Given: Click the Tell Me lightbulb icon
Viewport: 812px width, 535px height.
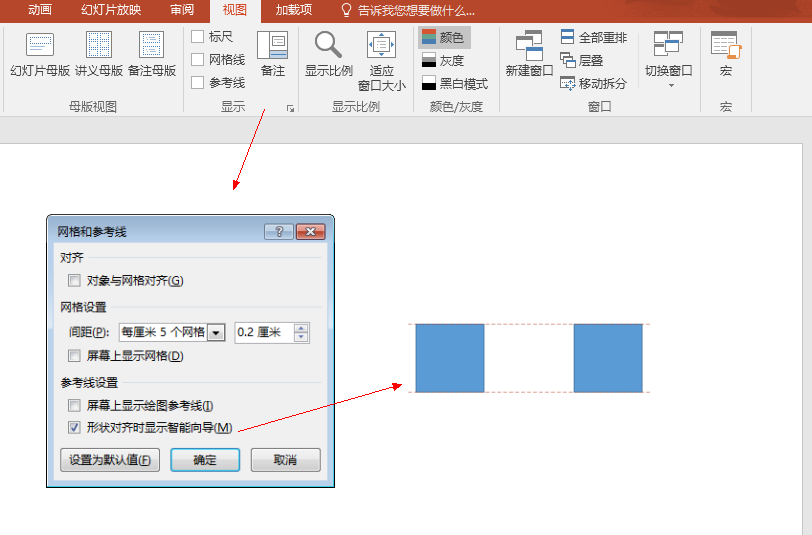Looking at the screenshot, I should (x=346, y=10).
